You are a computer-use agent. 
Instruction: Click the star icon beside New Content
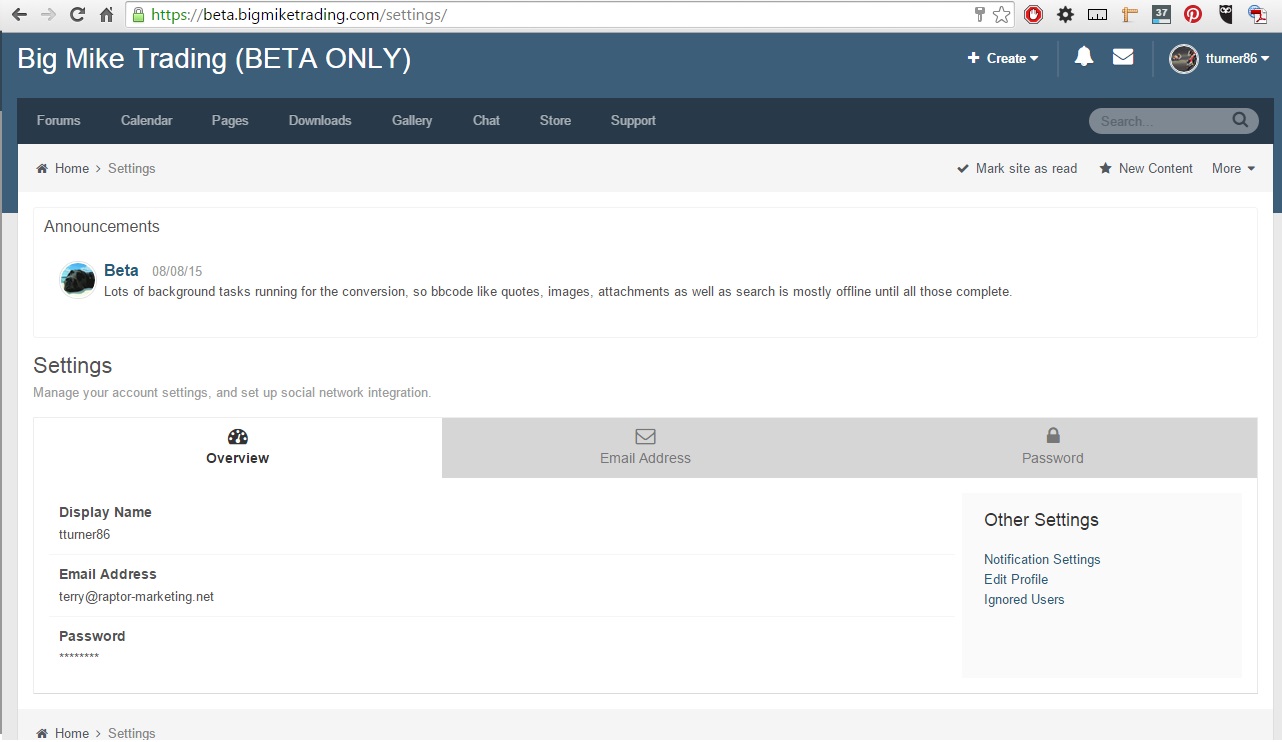coord(1105,168)
